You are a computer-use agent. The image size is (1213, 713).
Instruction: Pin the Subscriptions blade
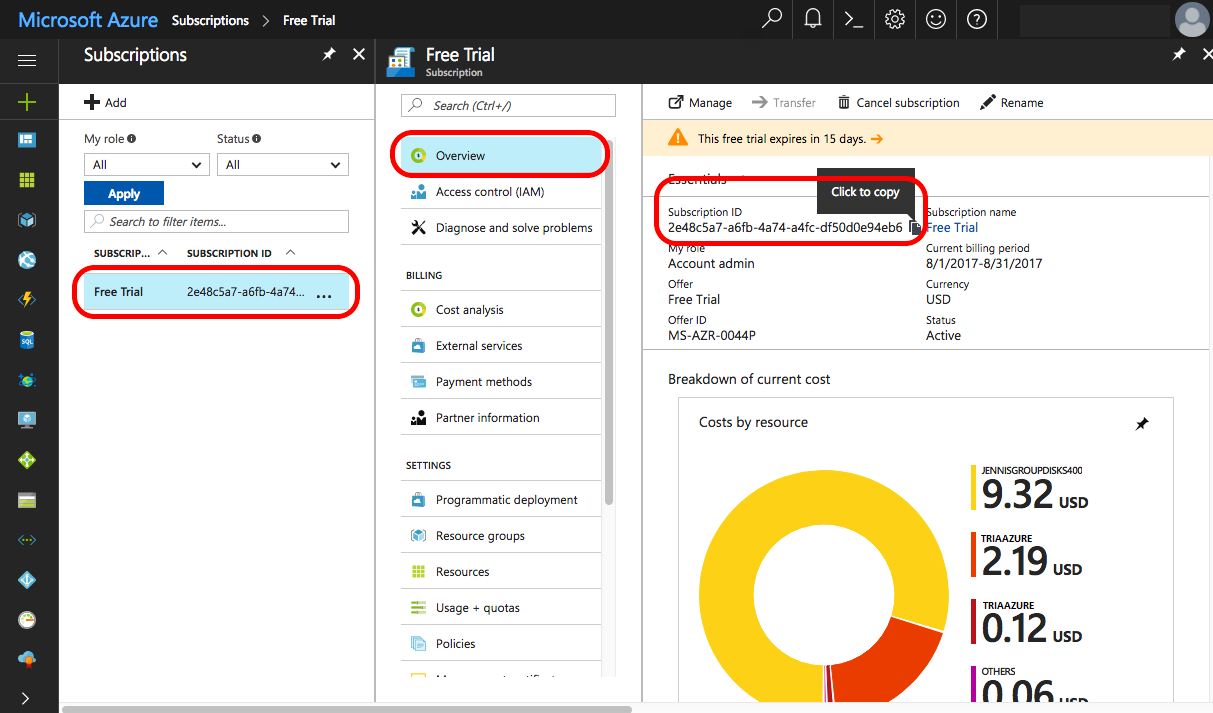[x=329, y=55]
